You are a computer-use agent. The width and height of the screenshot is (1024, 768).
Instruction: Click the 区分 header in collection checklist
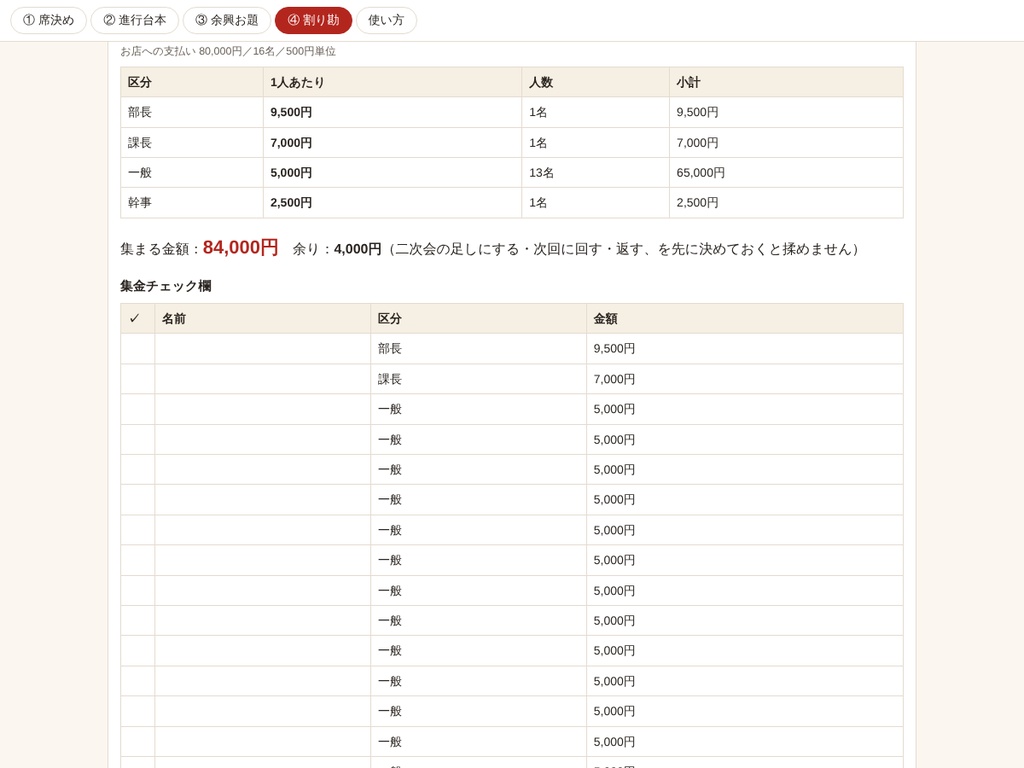[479, 319]
